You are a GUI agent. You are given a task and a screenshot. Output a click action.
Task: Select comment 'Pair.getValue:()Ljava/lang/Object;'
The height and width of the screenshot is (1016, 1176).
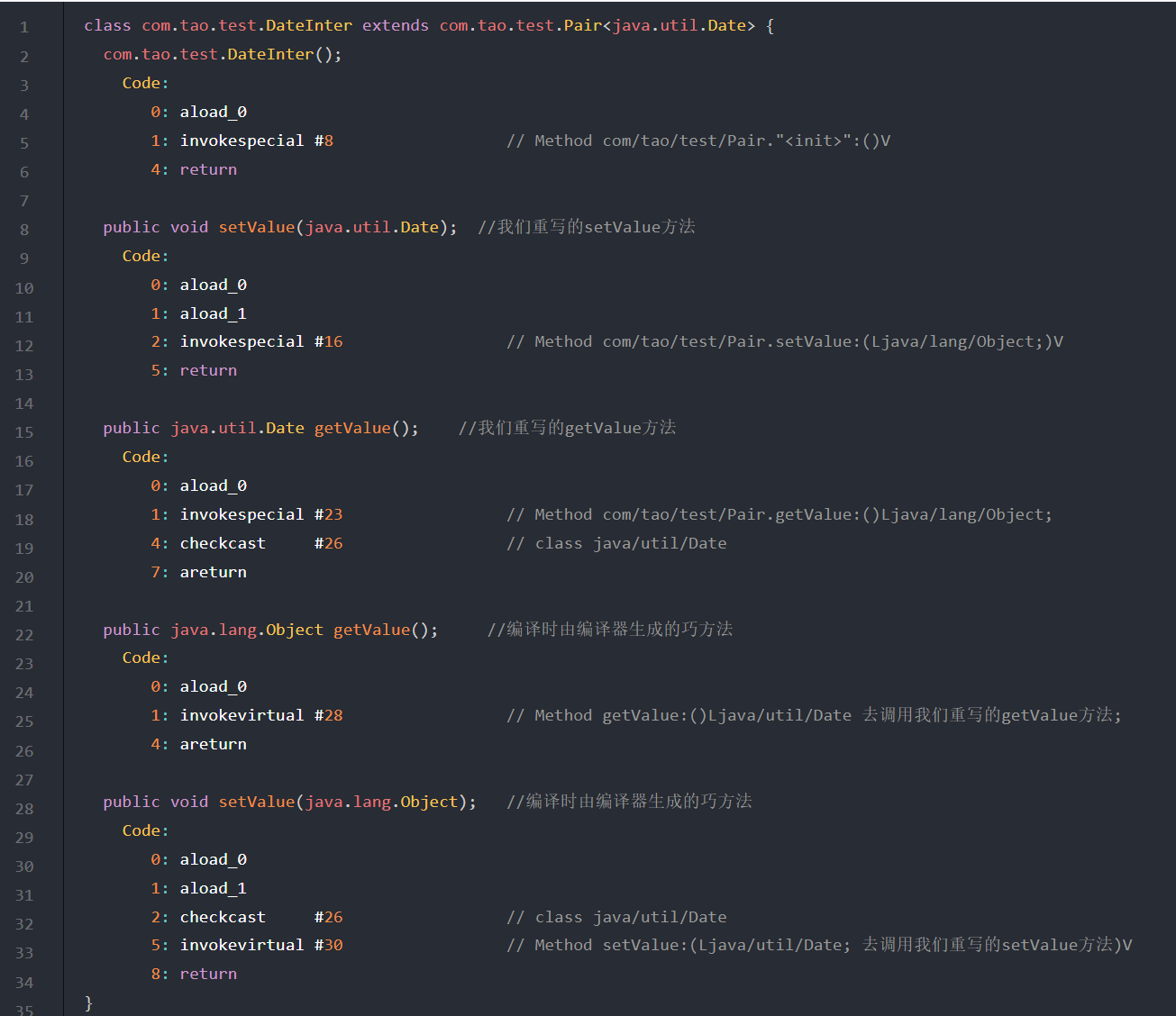coord(889,515)
